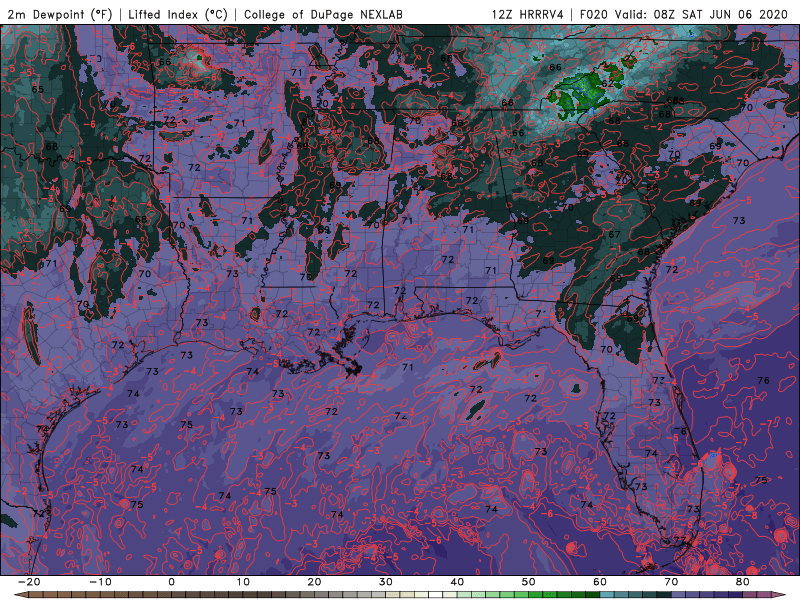The width and height of the screenshot is (800, 600).
Task: Click the 70 label on the color scale
Action: 671,582
